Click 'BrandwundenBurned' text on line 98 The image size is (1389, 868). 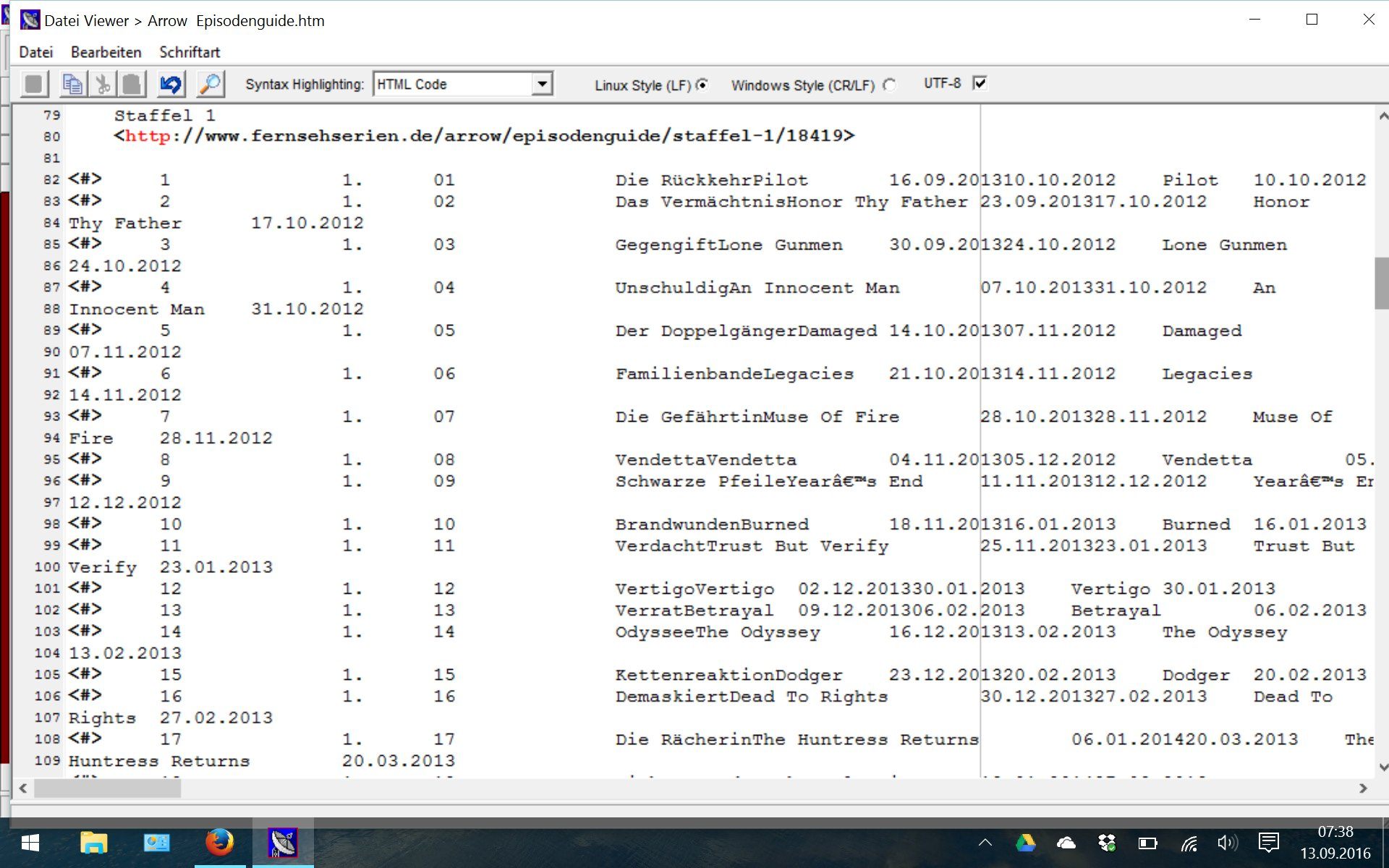tap(712, 524)
